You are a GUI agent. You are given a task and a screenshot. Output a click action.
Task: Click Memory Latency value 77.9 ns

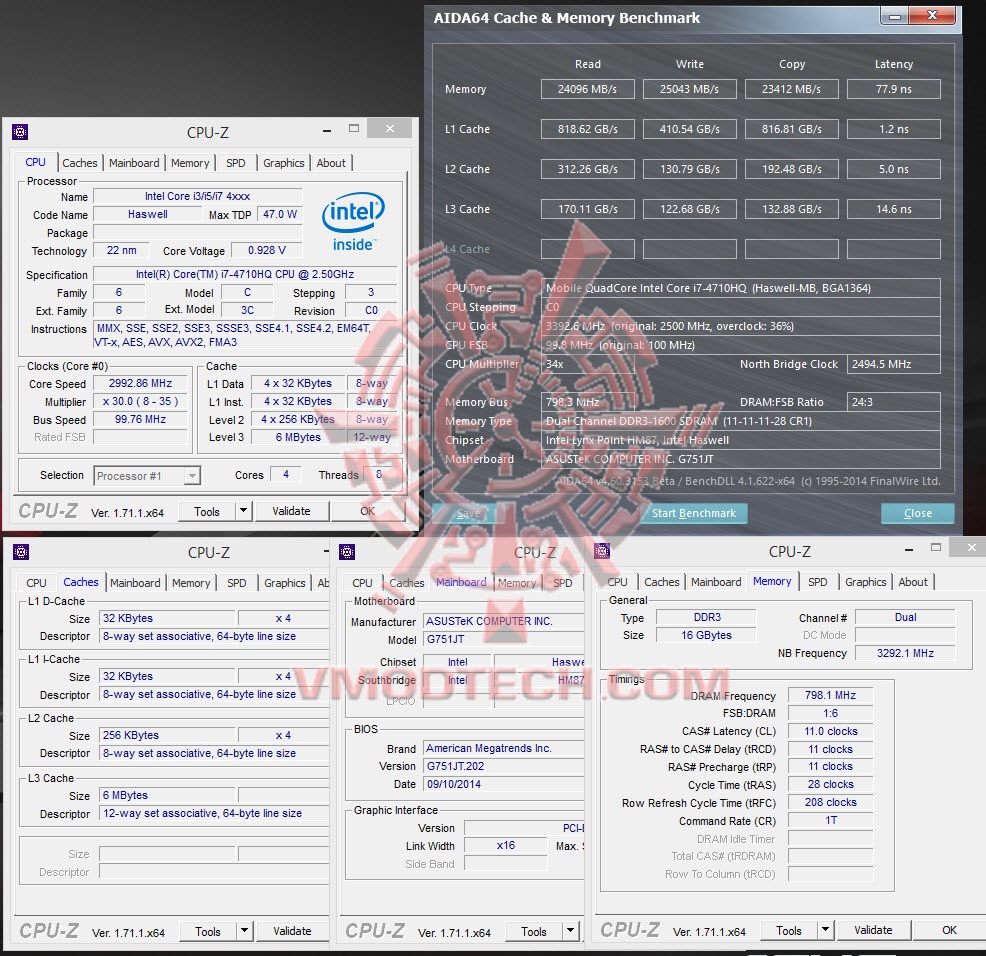click(894, 89)
